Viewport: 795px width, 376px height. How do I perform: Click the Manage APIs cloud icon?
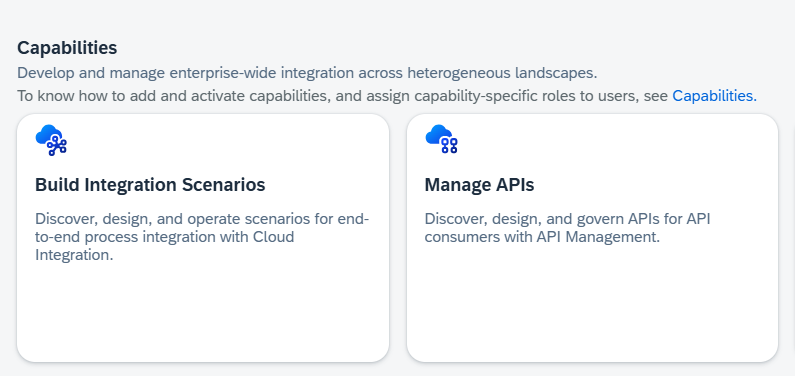click(441, 139)
